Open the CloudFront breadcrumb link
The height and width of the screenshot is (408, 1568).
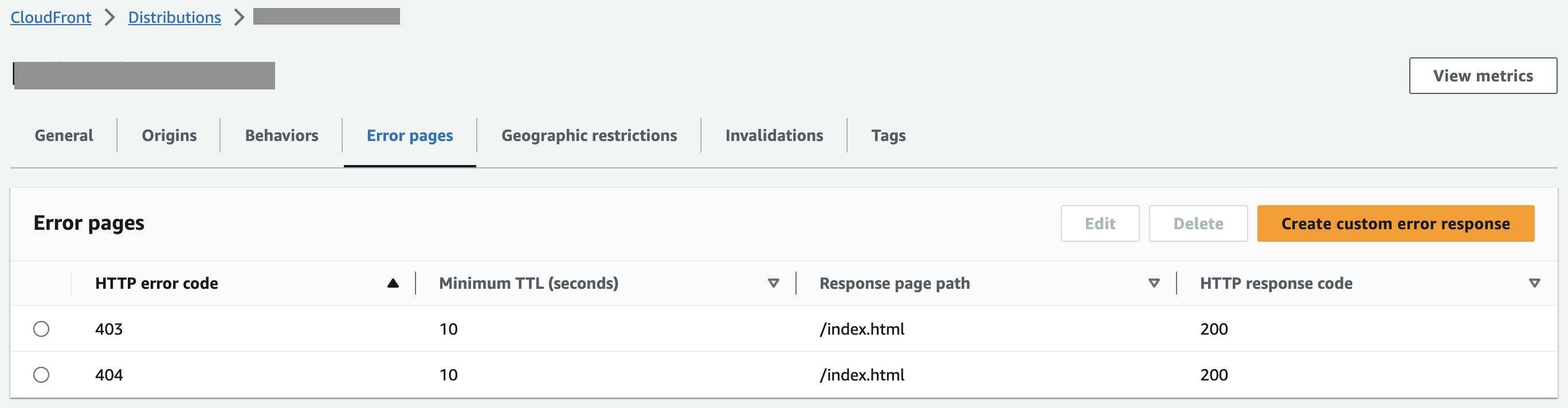50,17
